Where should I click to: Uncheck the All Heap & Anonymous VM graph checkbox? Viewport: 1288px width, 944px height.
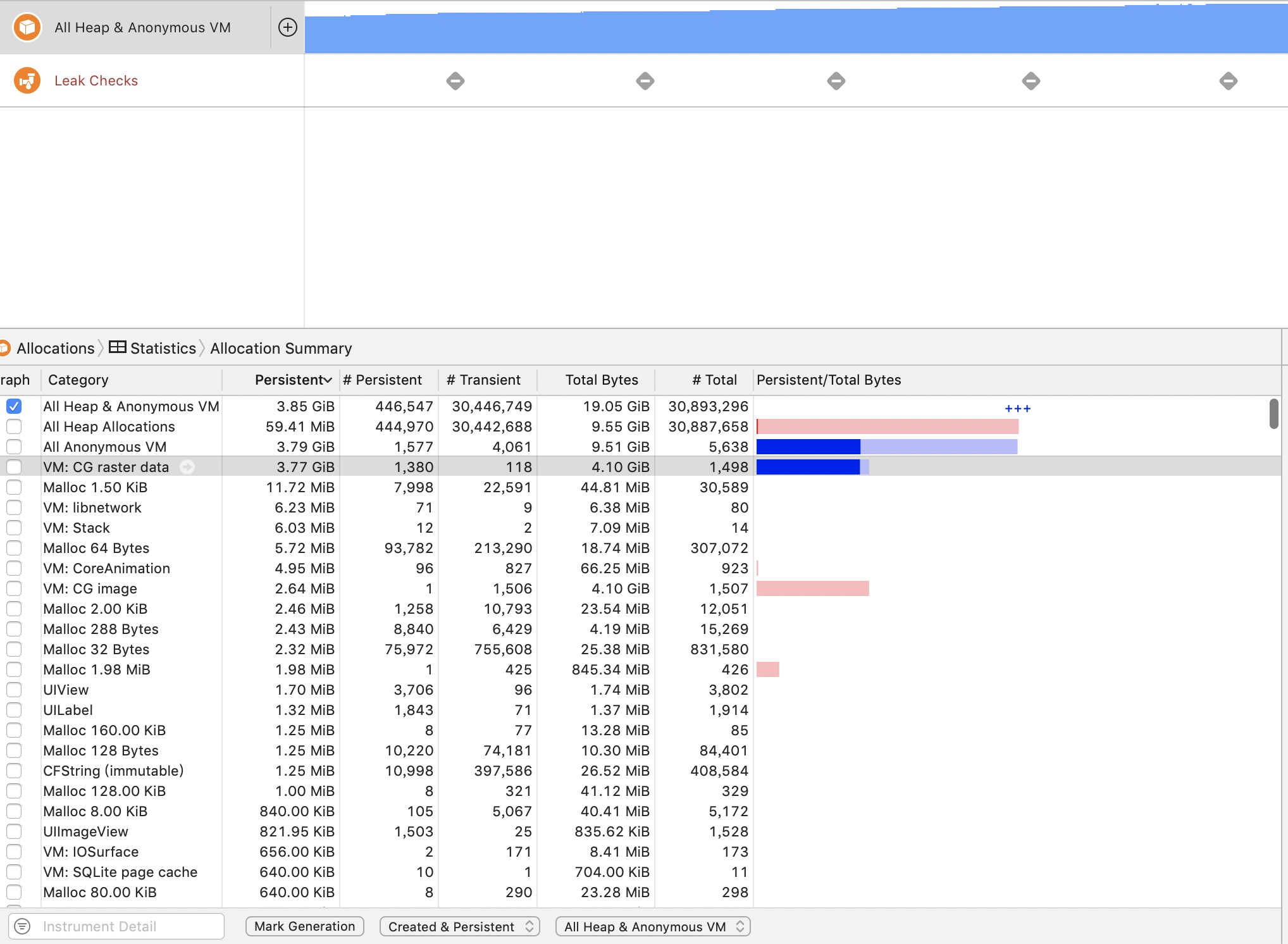14,406
